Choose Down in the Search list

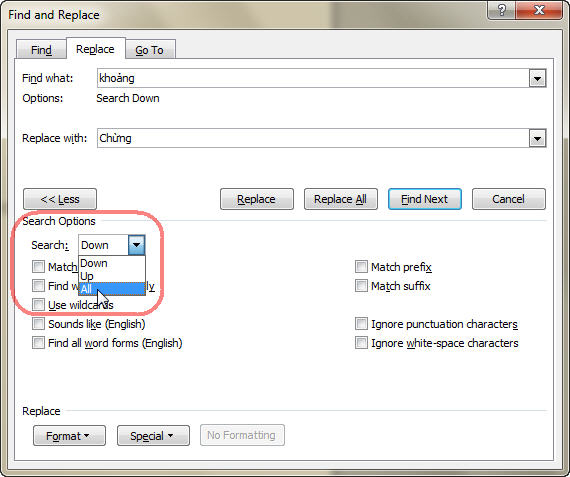point(112,263)
